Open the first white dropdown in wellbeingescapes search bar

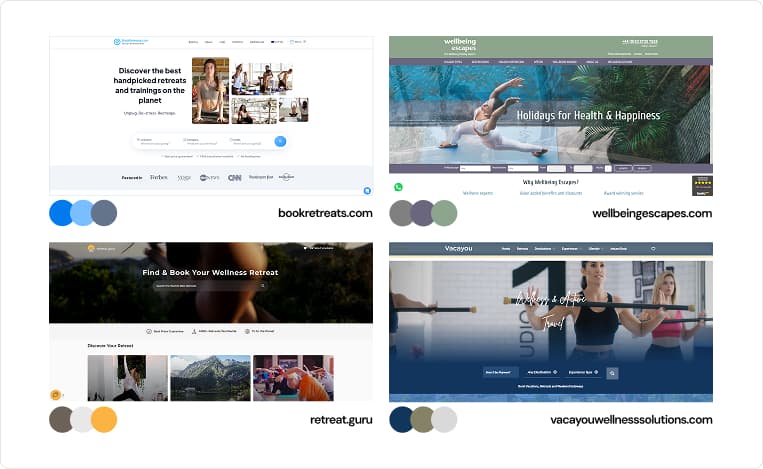point(475,168)
